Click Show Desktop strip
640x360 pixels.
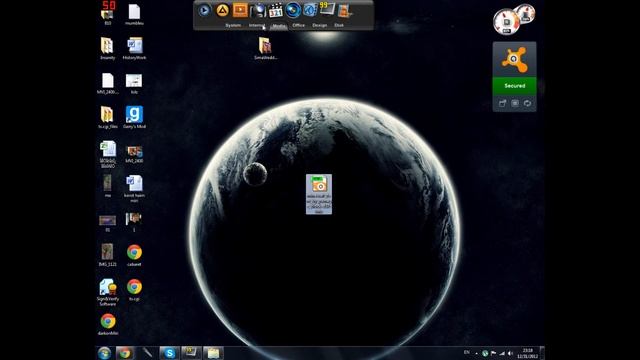542,353
